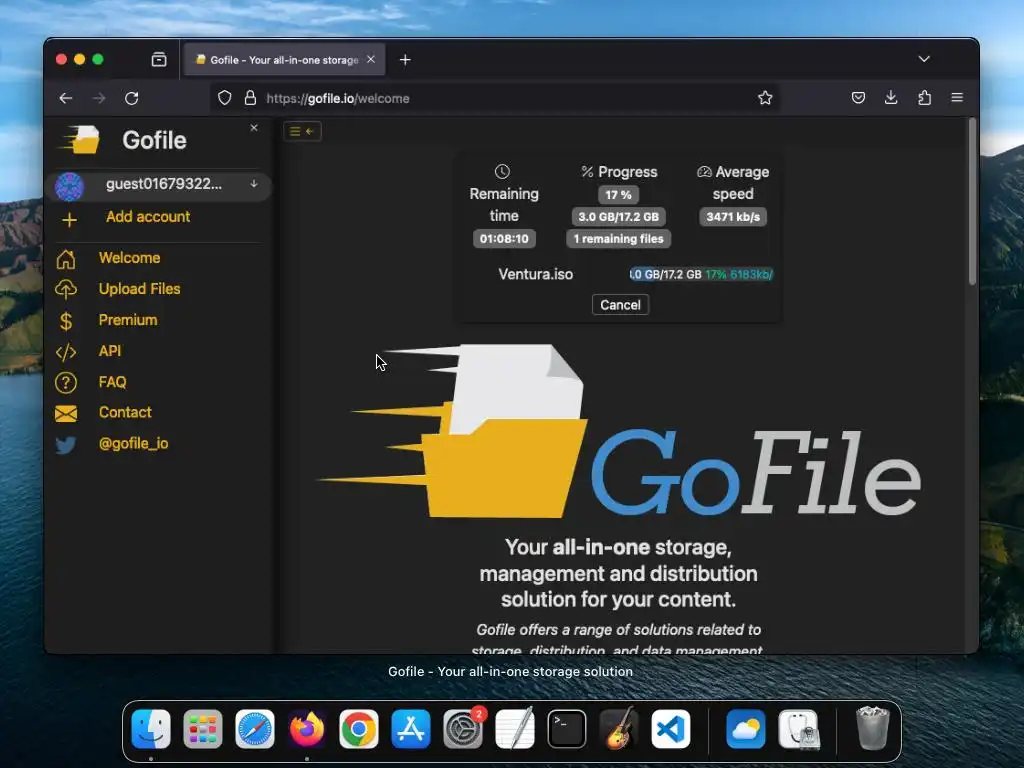Expand the guest01679322 account dropdown arrow
1024x768 pixels.
point(254,184)
